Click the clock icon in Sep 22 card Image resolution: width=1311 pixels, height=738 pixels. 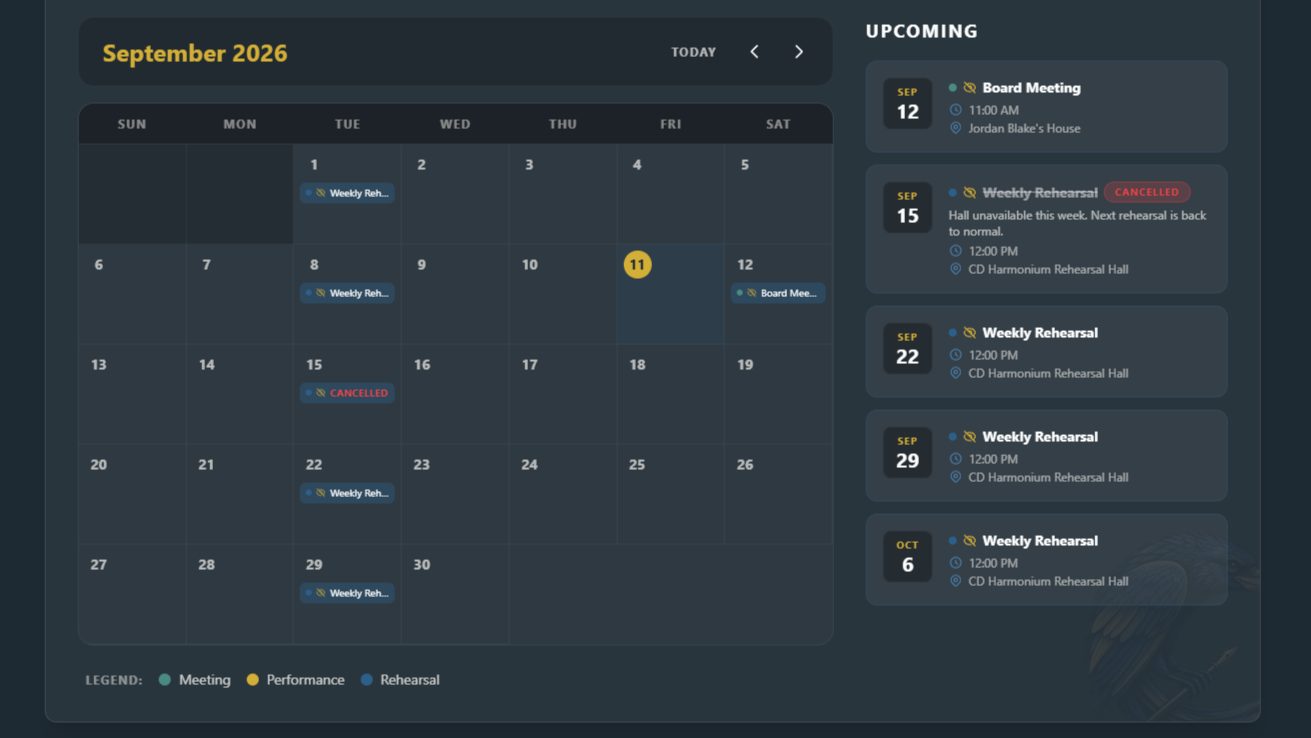coord(955,355)
